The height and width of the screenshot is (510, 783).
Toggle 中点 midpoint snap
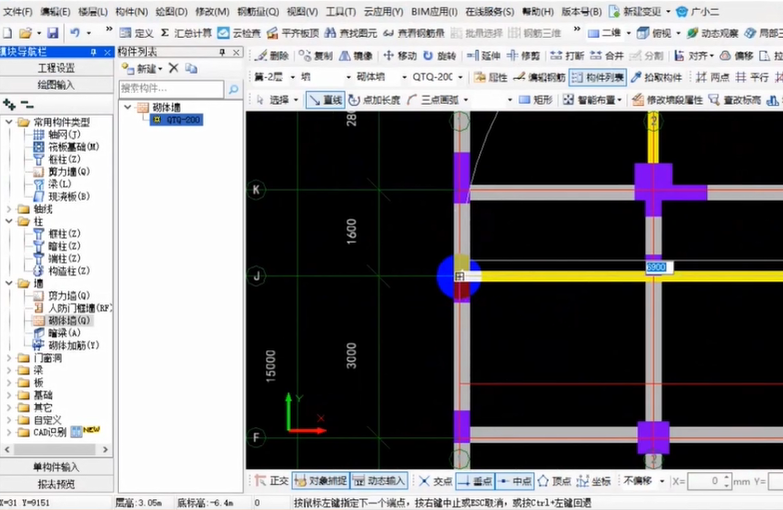[x=515, y=481]
